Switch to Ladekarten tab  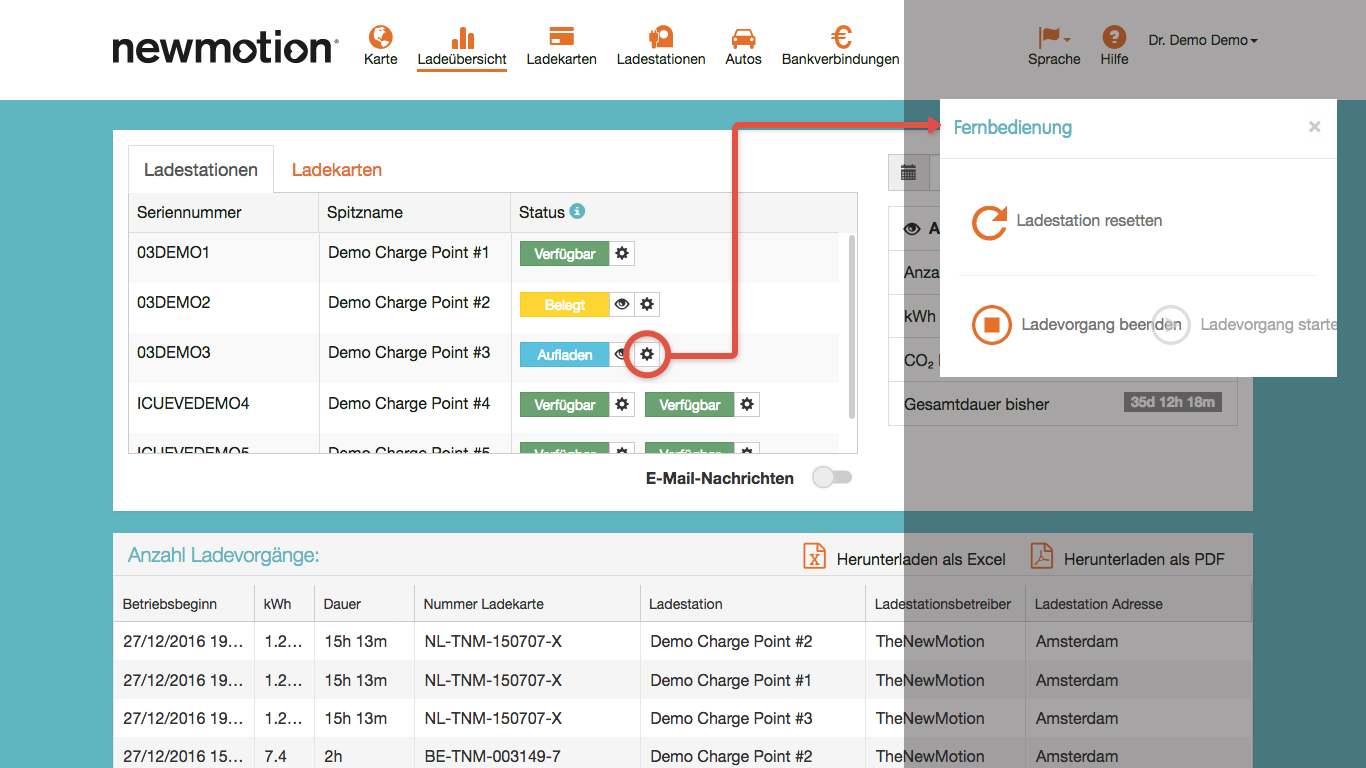point(337,170)
